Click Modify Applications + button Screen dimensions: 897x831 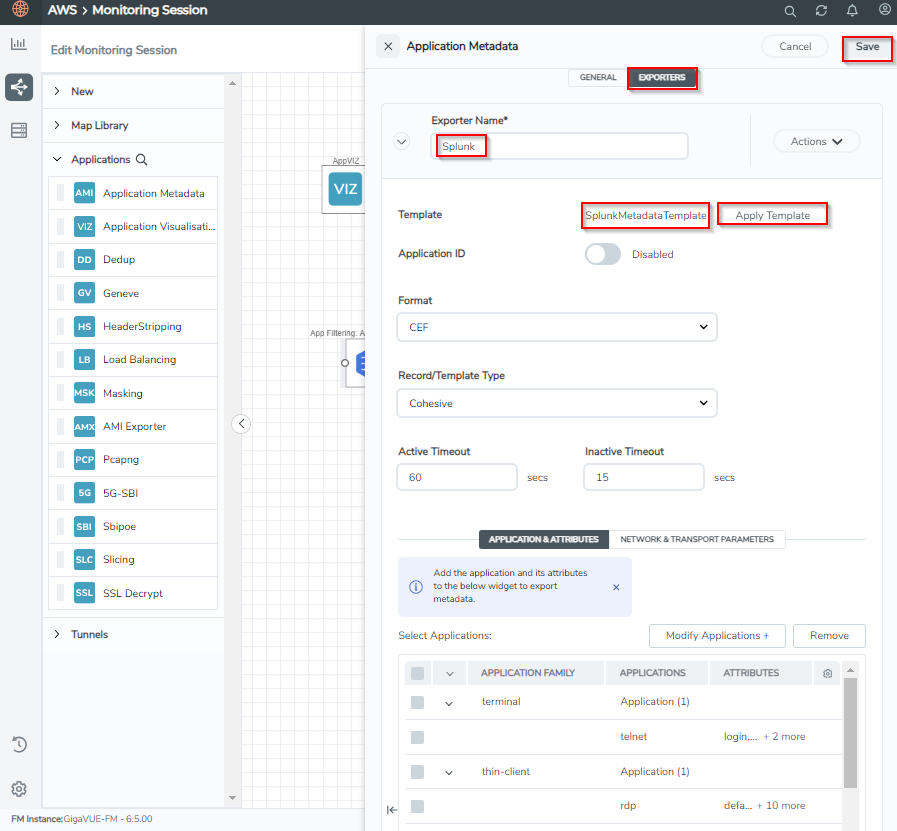(717, 635)
